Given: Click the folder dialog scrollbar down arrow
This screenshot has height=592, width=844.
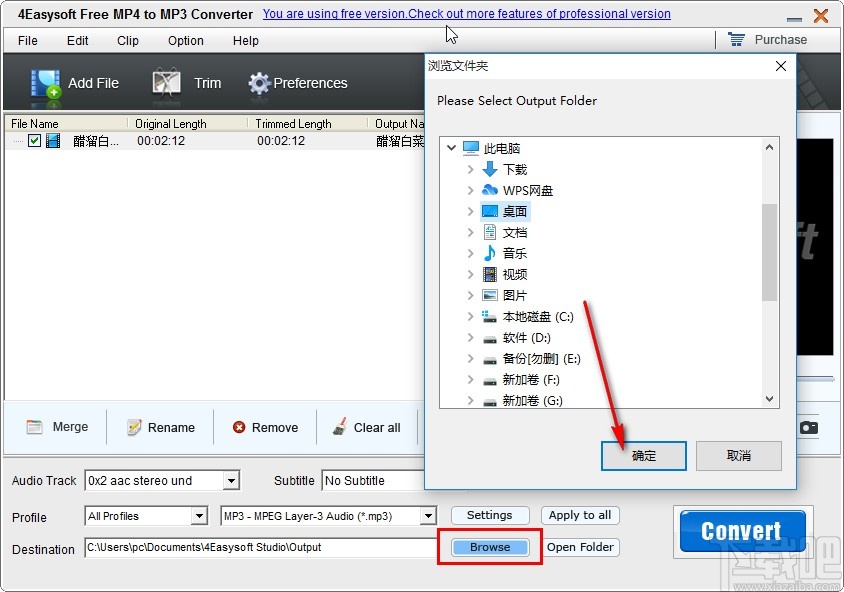Looking at the screenshot, I should pos(769,399).
